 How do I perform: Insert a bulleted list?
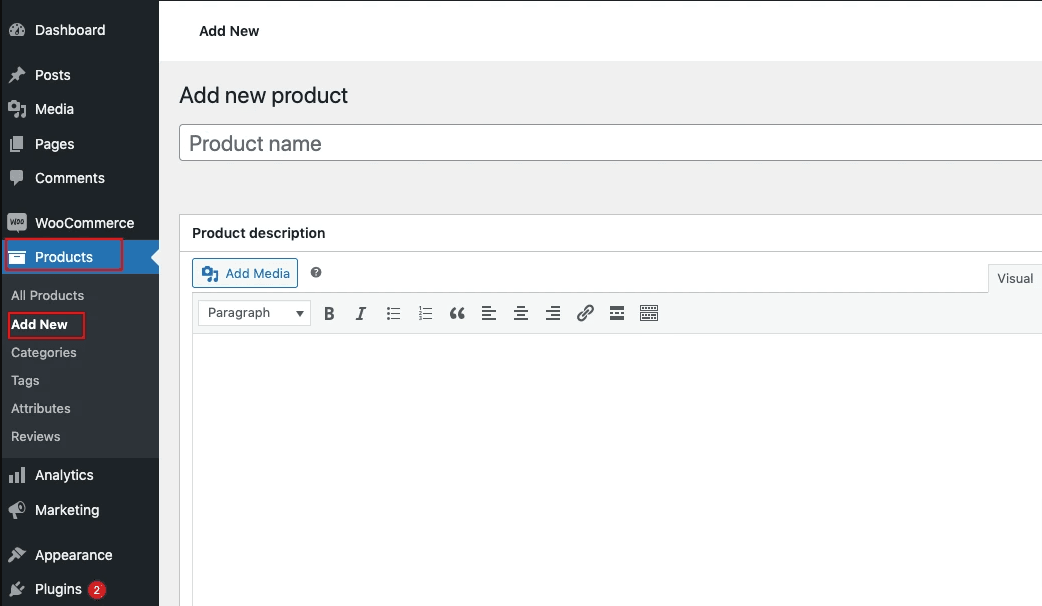[x=394, y=314]
